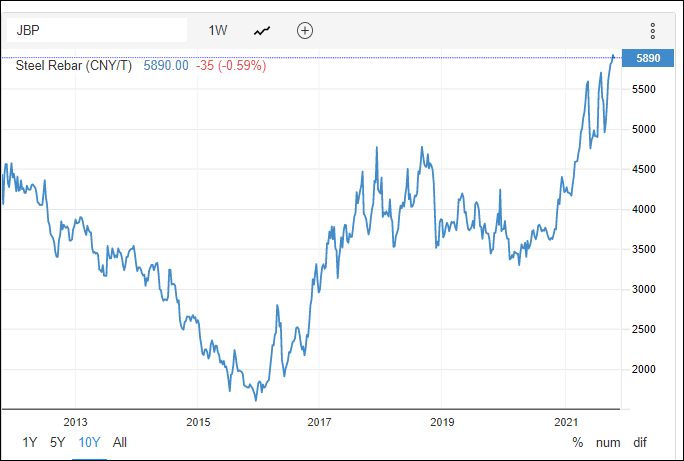Open the three-dot options menu

point(652,31)
